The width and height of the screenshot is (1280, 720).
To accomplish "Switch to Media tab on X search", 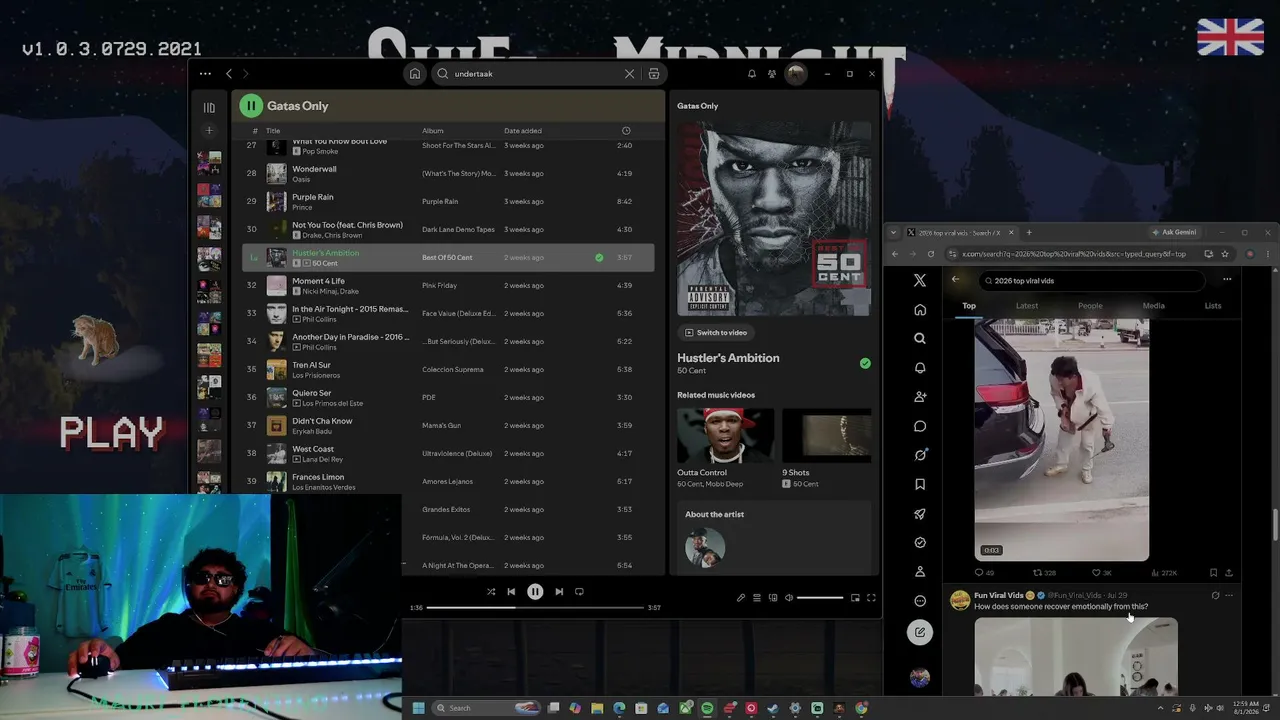I will coord(1154,306).
